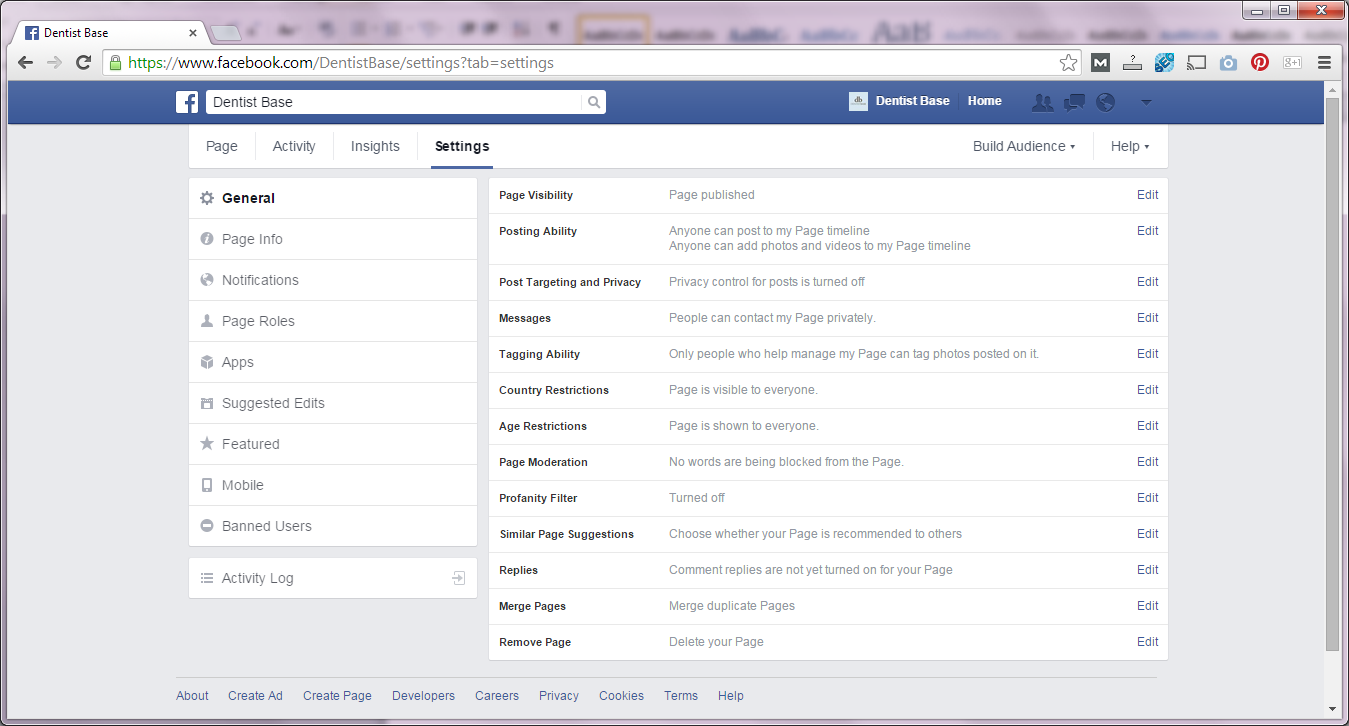Close the Dentist Base browser tab
This screenshot has height=726, width=1349.
click(193, 33)
